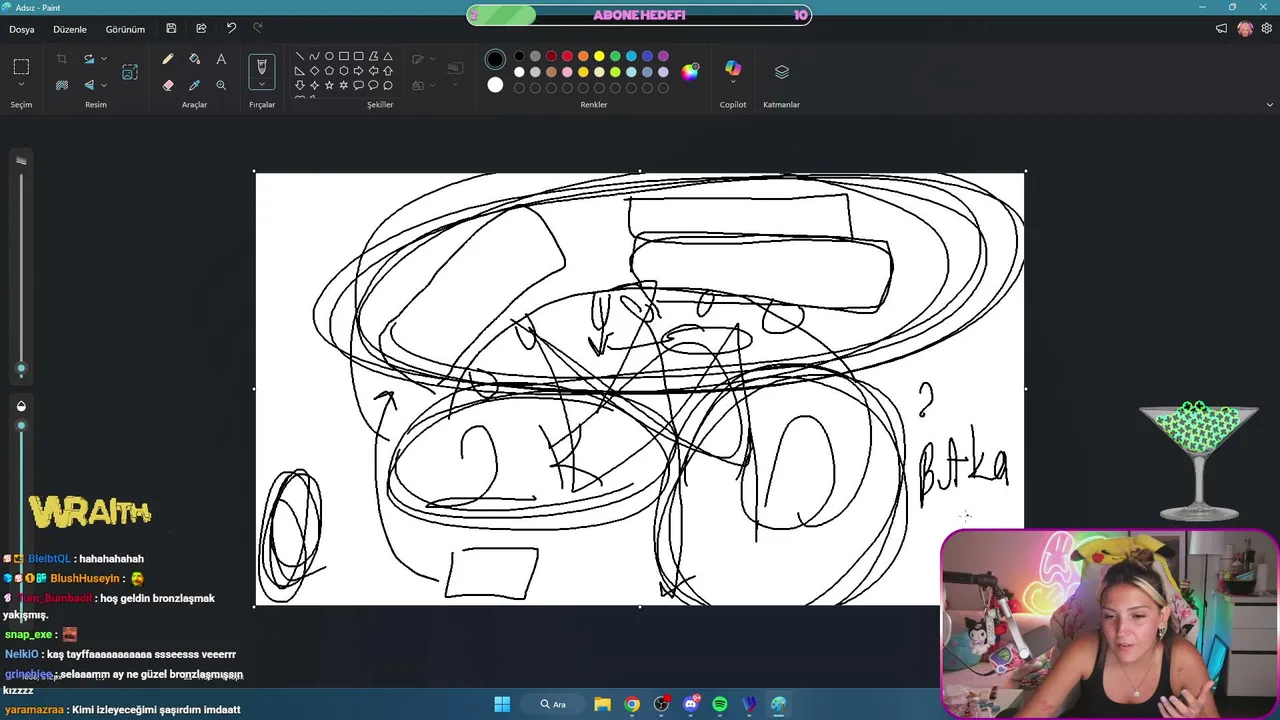The width and height of the screenshot is (1280, 720).
Task: Open the Brushes (Fırçalar) dropdown
Action: pyautogui.click(x=262, y=85)
